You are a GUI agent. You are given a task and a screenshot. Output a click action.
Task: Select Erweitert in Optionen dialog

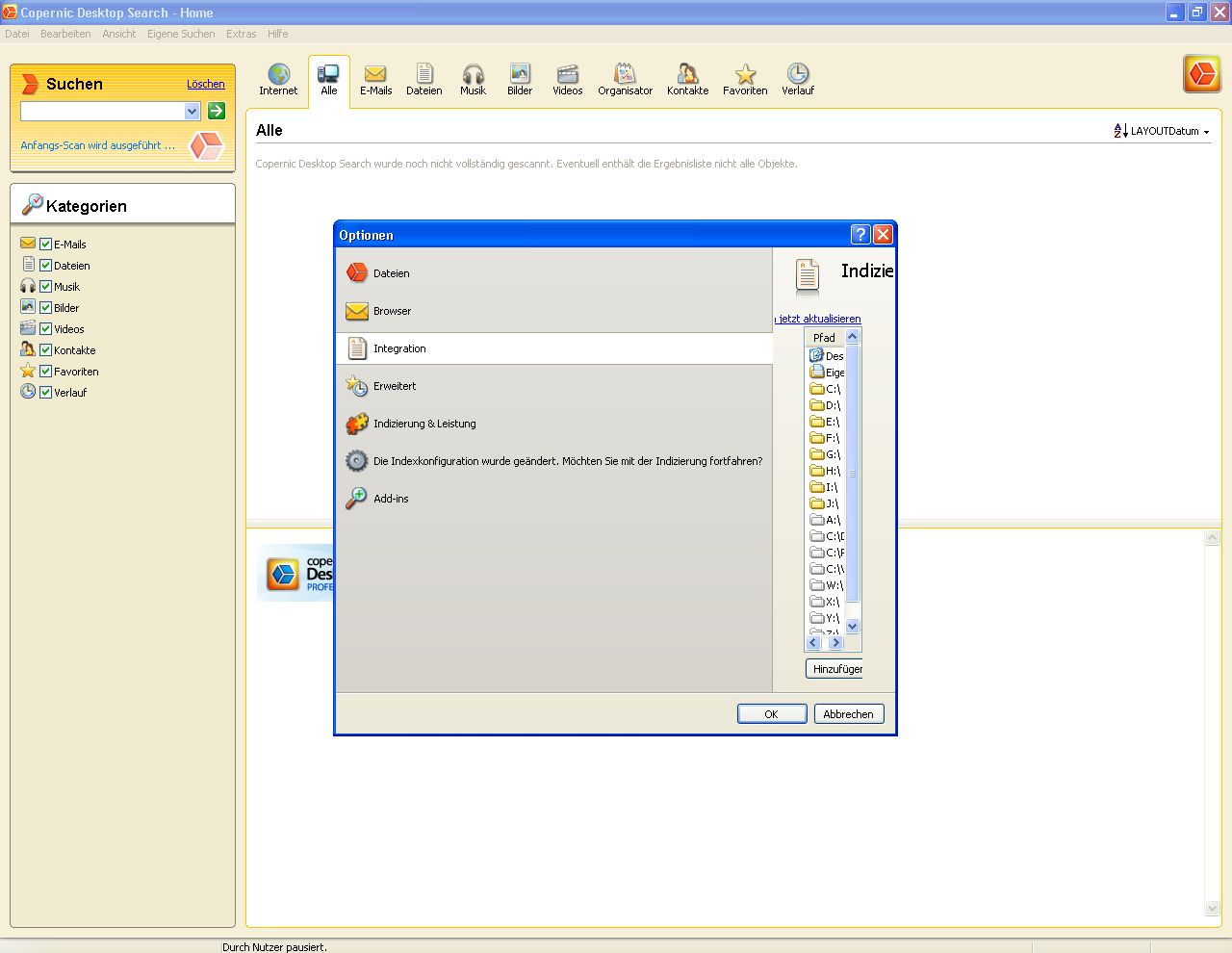(x=555, y=386)
